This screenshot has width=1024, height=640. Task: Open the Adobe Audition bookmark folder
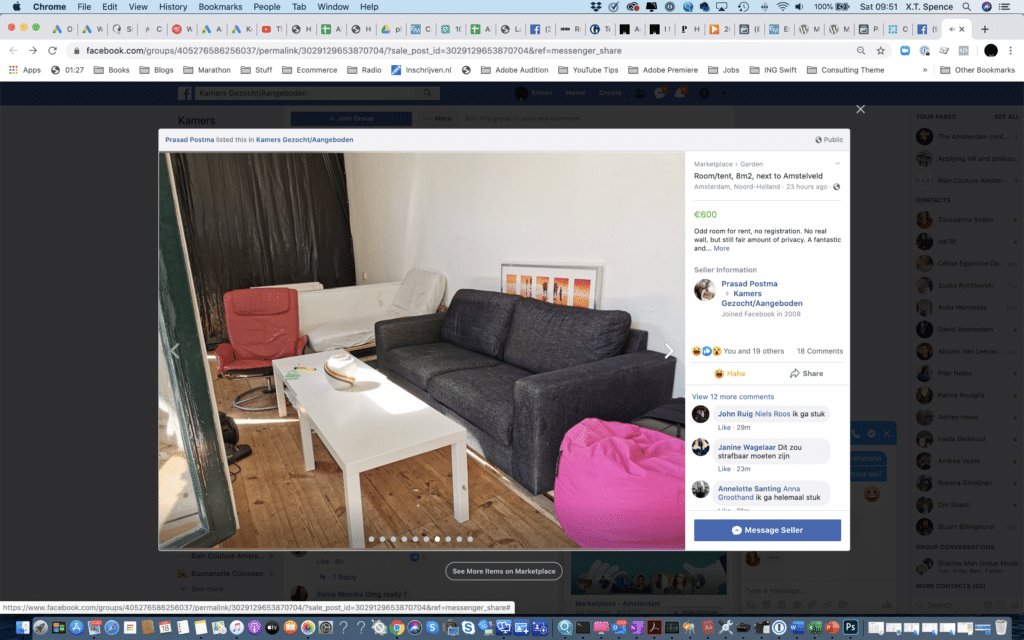[x=515, y=70]
